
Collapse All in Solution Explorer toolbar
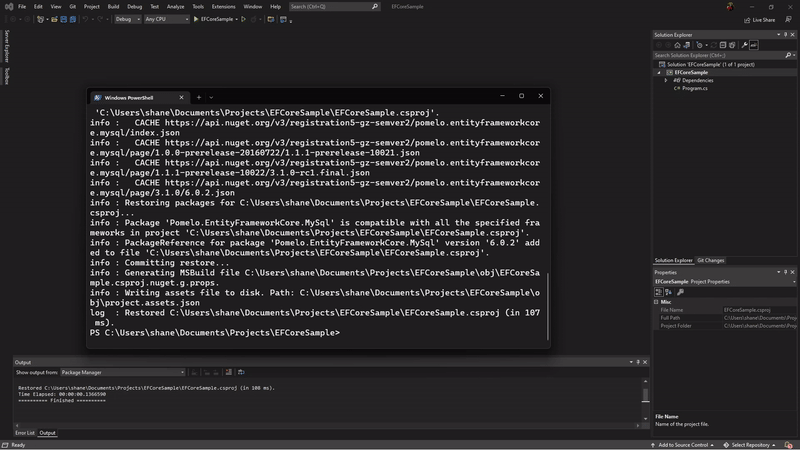pyautogui.click(x=723, y=45)
